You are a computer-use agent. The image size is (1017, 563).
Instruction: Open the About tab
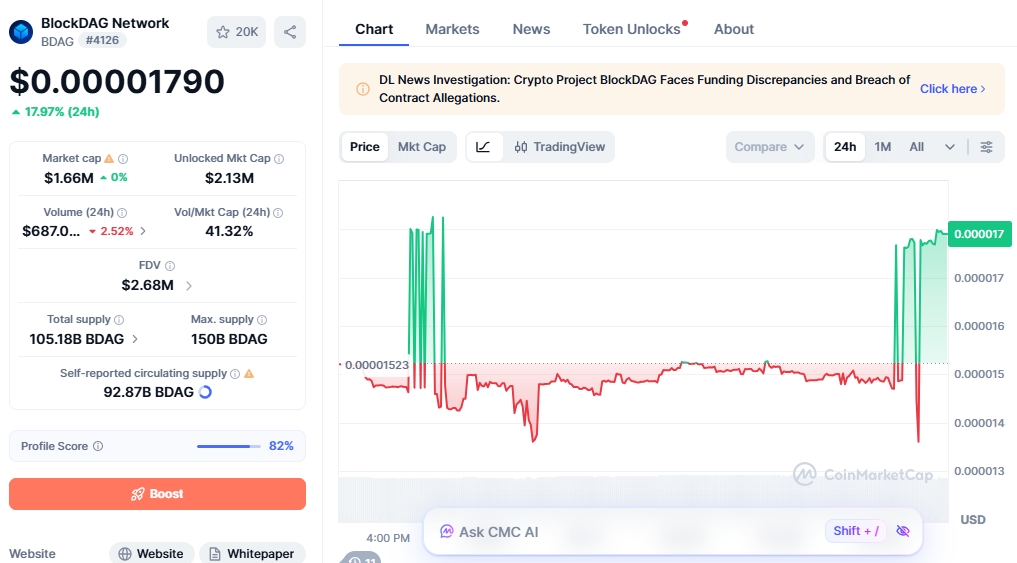pos(734,29)
